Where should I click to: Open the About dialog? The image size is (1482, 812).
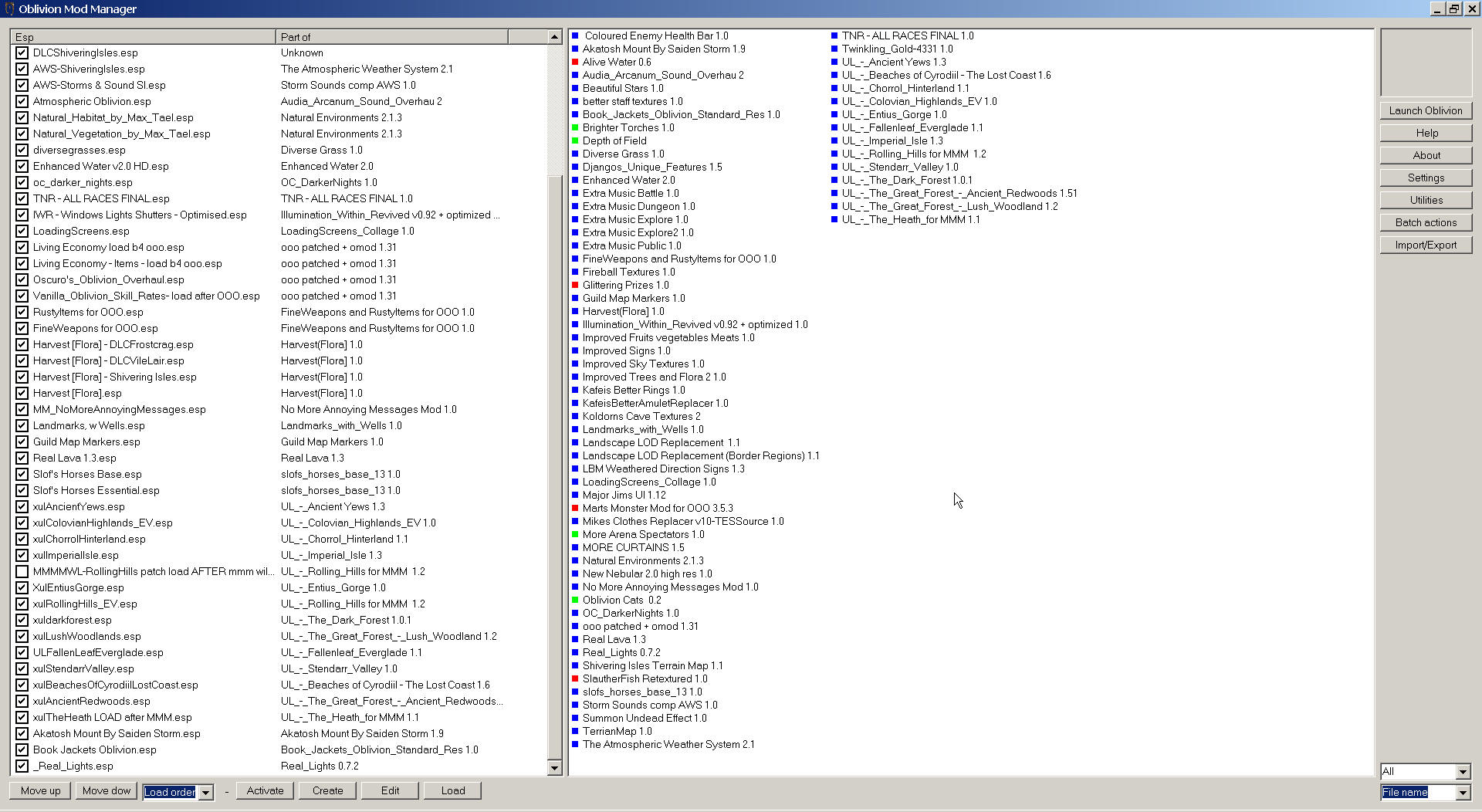(x=1426, y=155)
